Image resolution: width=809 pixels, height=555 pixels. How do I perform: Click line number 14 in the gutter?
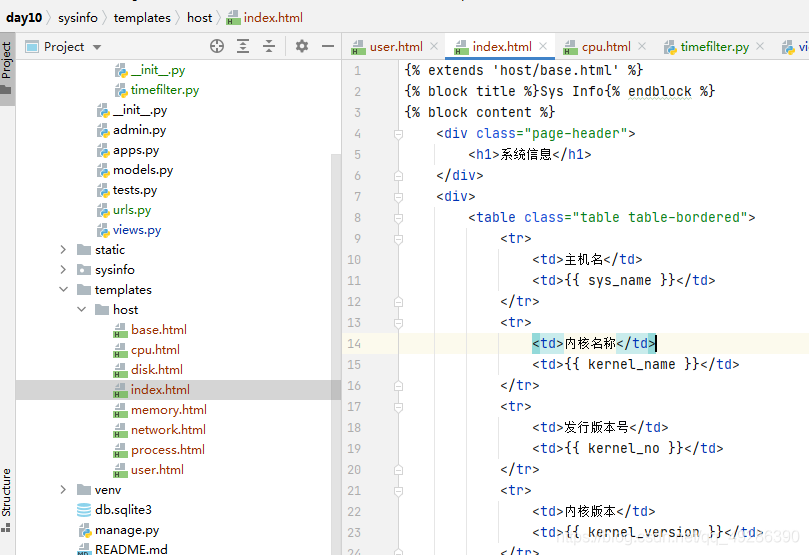pos(353,344)
